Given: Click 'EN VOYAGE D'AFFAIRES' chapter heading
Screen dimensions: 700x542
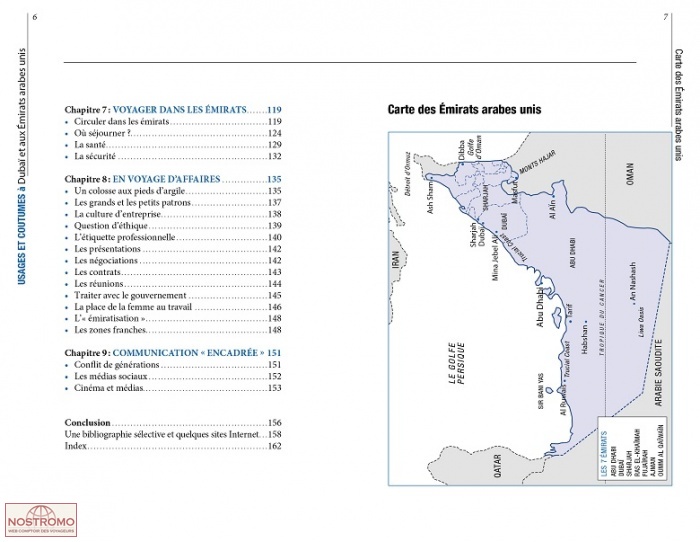Looking at the screenshot, I should (x=167, y=179).
